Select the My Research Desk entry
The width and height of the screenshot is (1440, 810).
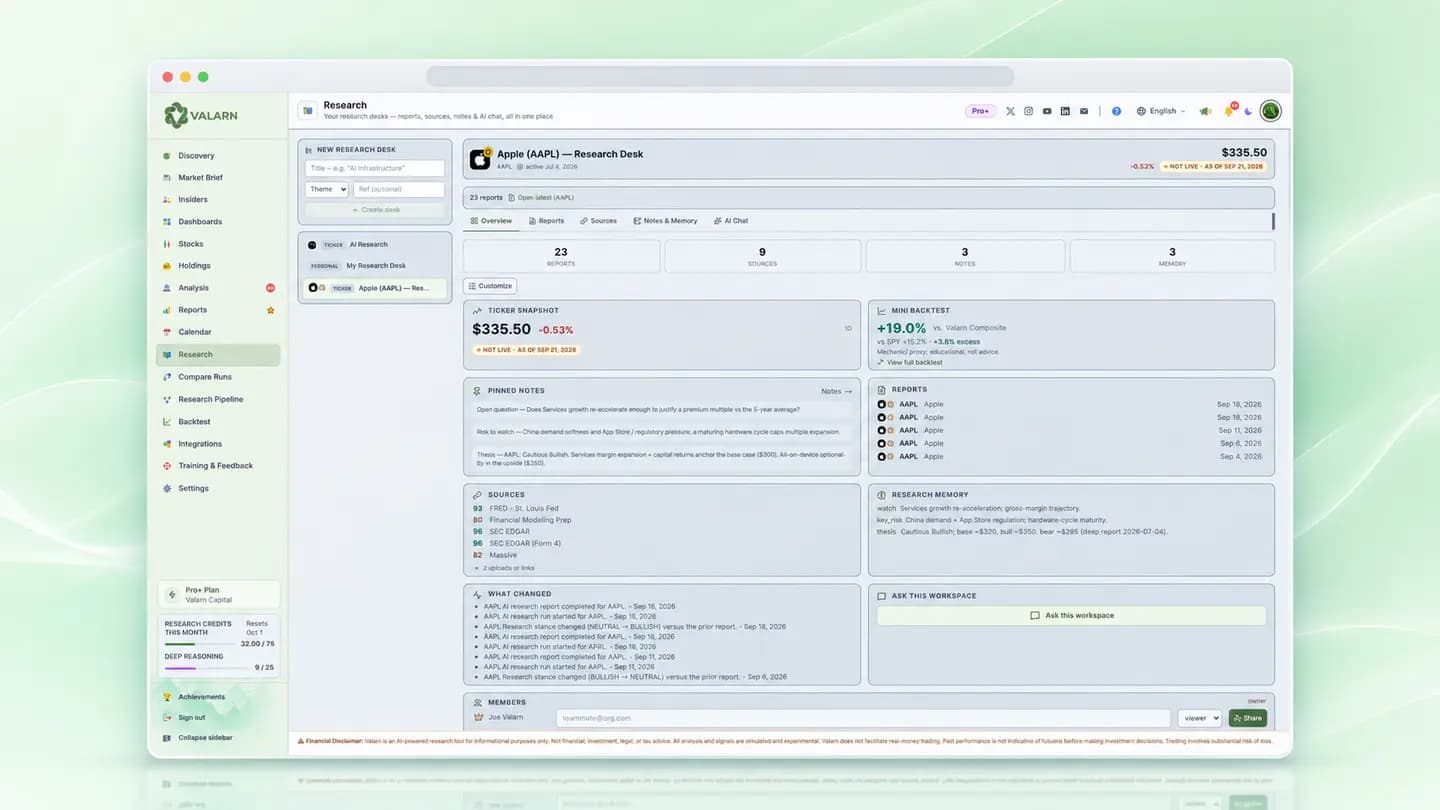[x=375, y=266]
